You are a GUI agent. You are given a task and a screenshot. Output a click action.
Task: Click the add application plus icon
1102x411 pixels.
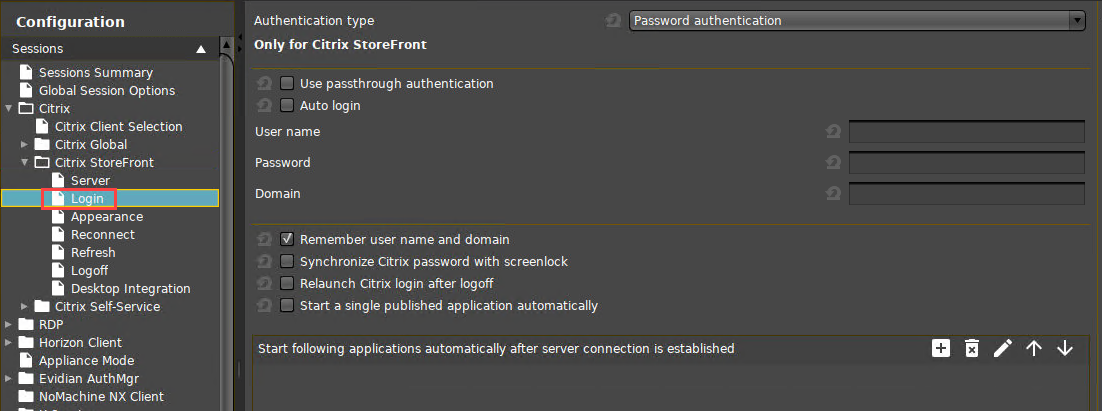coord(940,348)
